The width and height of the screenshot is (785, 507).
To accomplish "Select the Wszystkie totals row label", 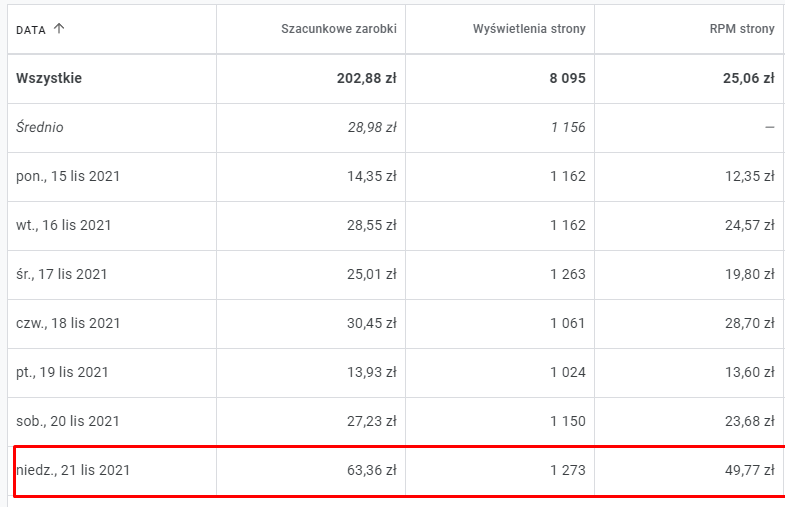I will (49, 79).
